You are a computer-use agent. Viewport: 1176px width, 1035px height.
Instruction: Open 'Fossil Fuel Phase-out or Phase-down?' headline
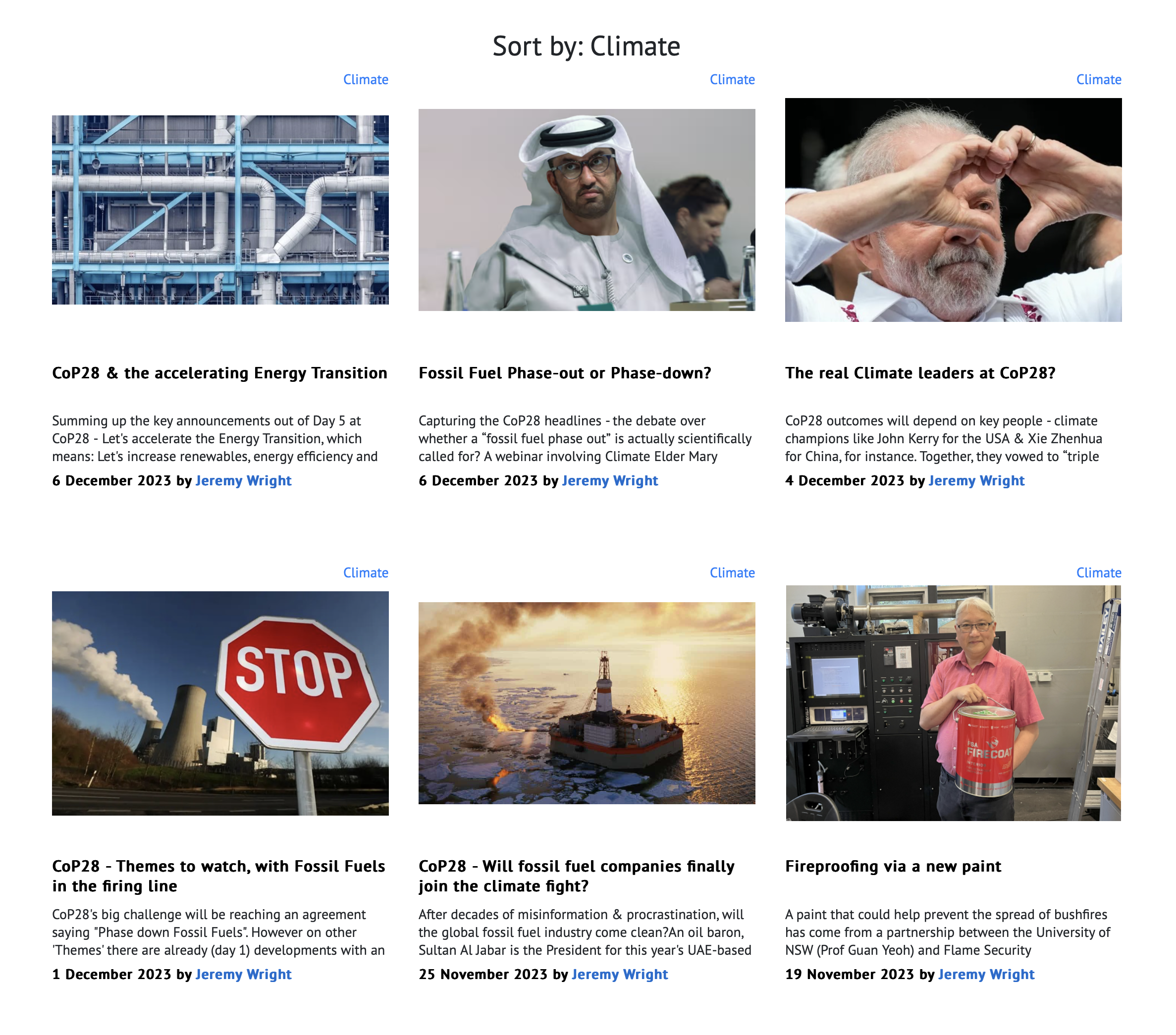click(x=565, y=373)
